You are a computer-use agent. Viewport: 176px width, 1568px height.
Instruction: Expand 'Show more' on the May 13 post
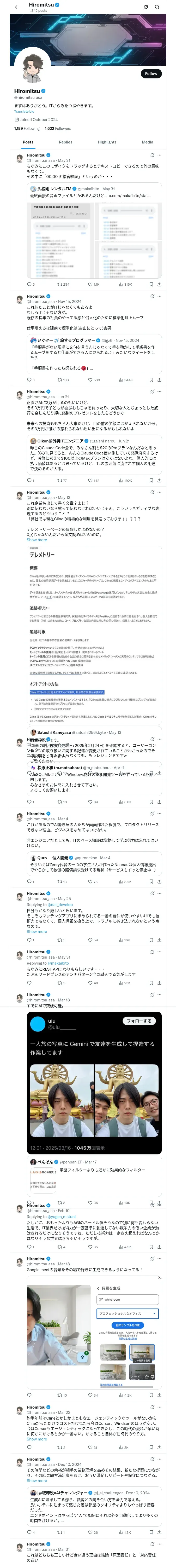coord(37,540)
